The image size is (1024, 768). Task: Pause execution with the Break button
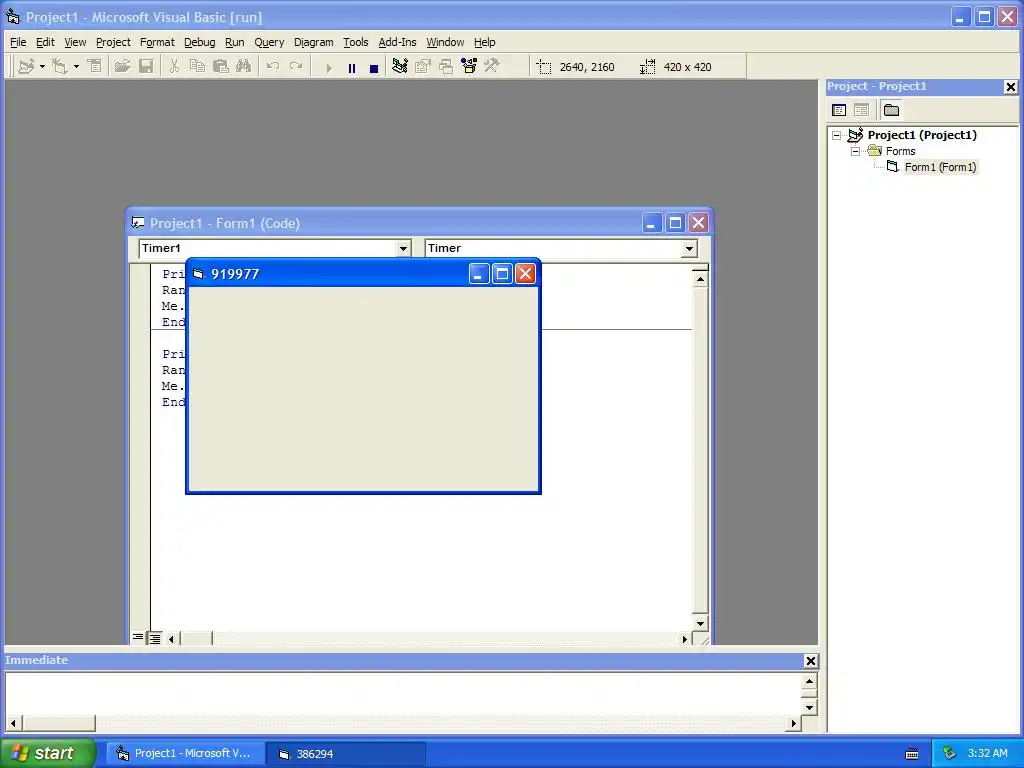pos(352,67)
